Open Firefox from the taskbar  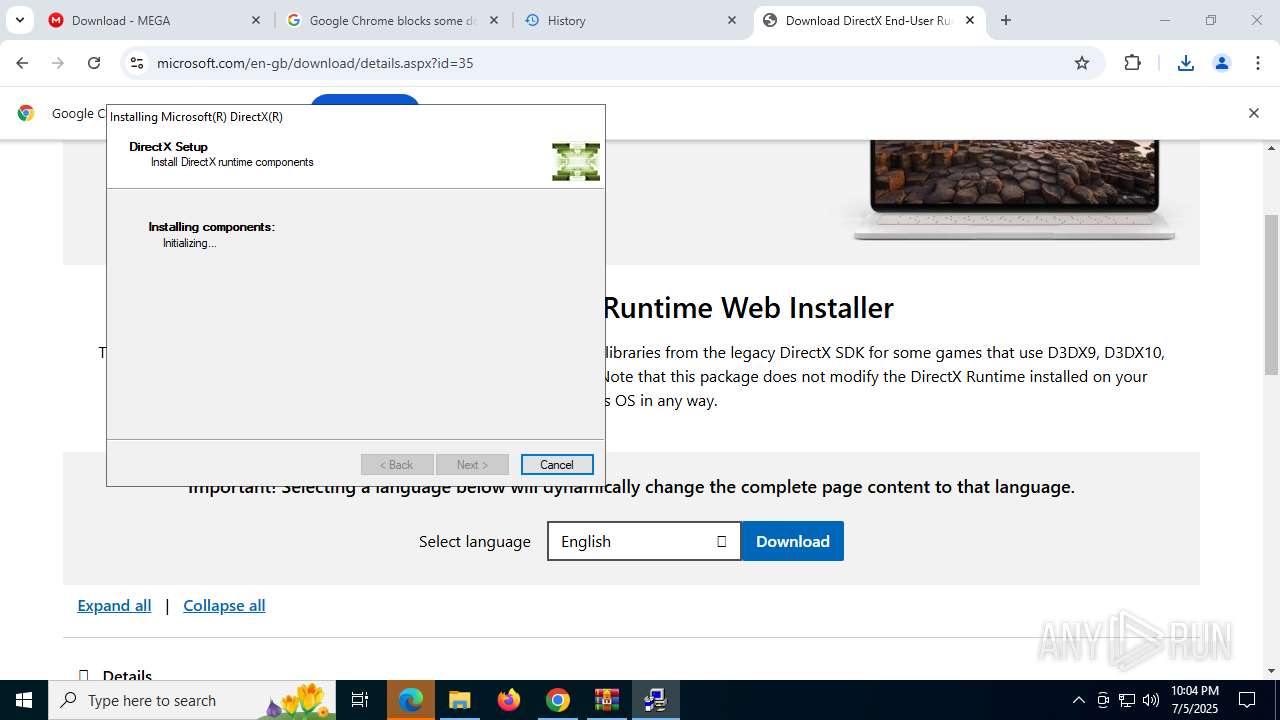509,700
